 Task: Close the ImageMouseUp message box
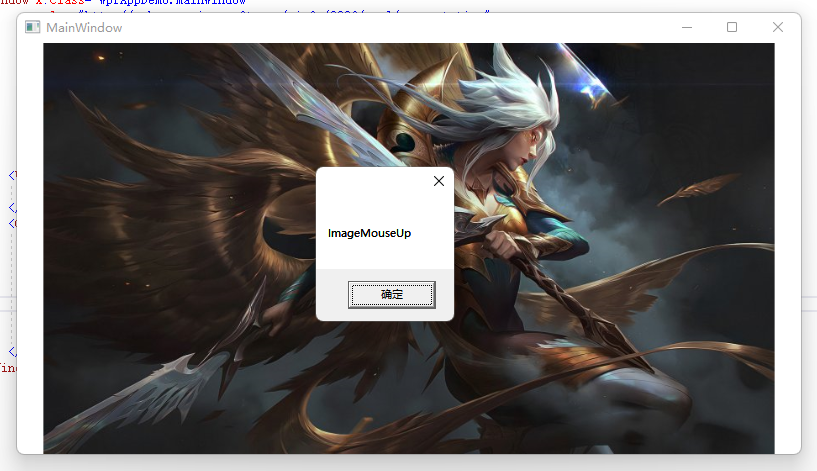[439, 181]
